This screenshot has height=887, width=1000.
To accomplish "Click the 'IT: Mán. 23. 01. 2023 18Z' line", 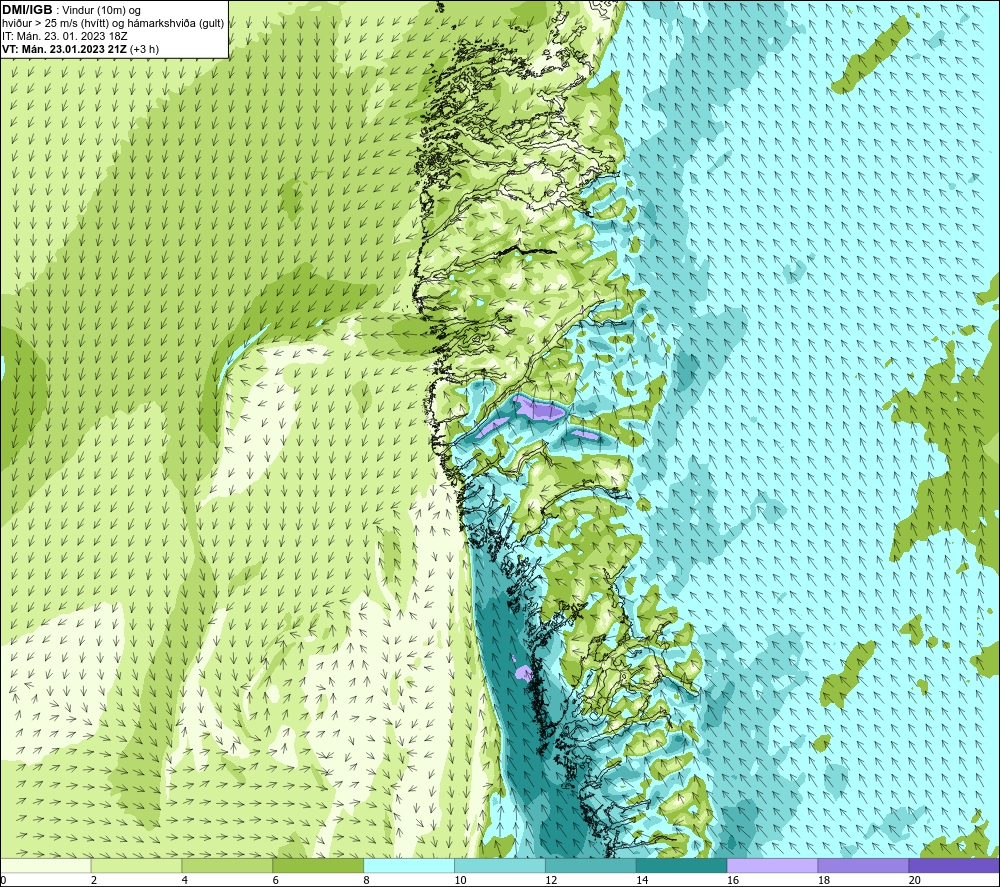I will click(x=64, y=36).
